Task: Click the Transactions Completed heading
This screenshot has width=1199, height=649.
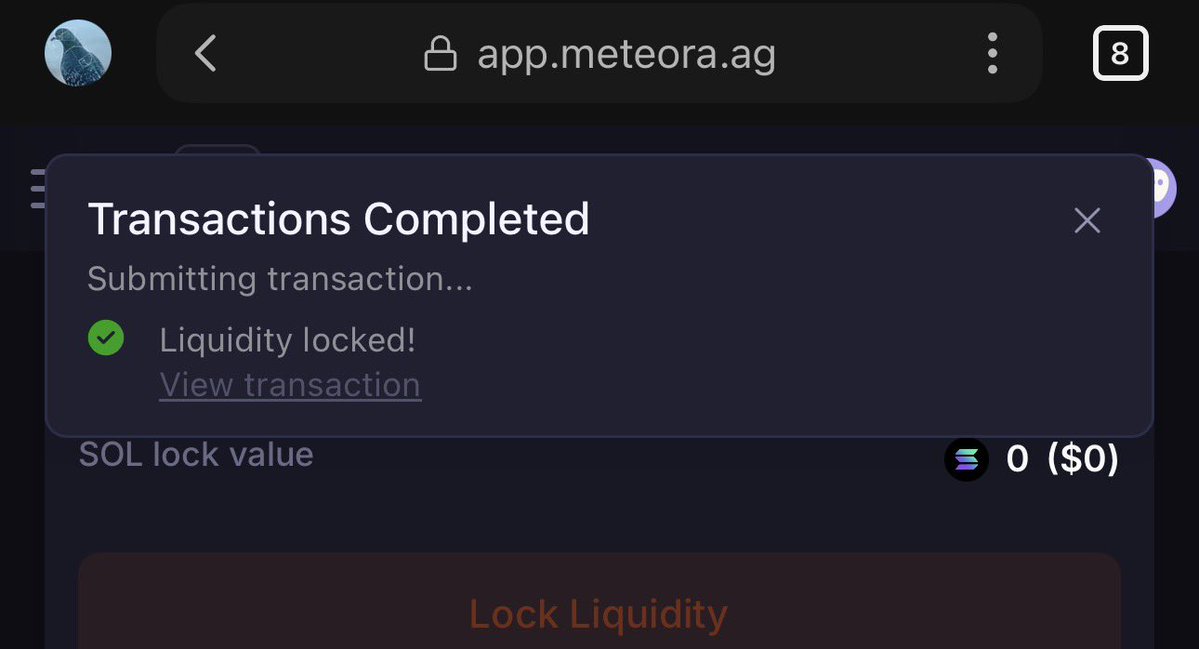Action: 338,219
